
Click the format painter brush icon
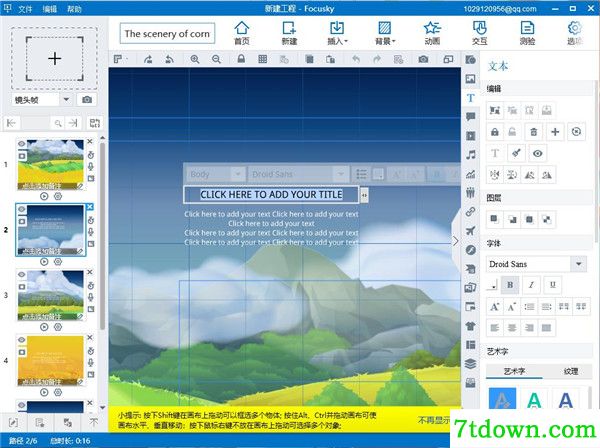pyautogui.click(x=516, y=153)
